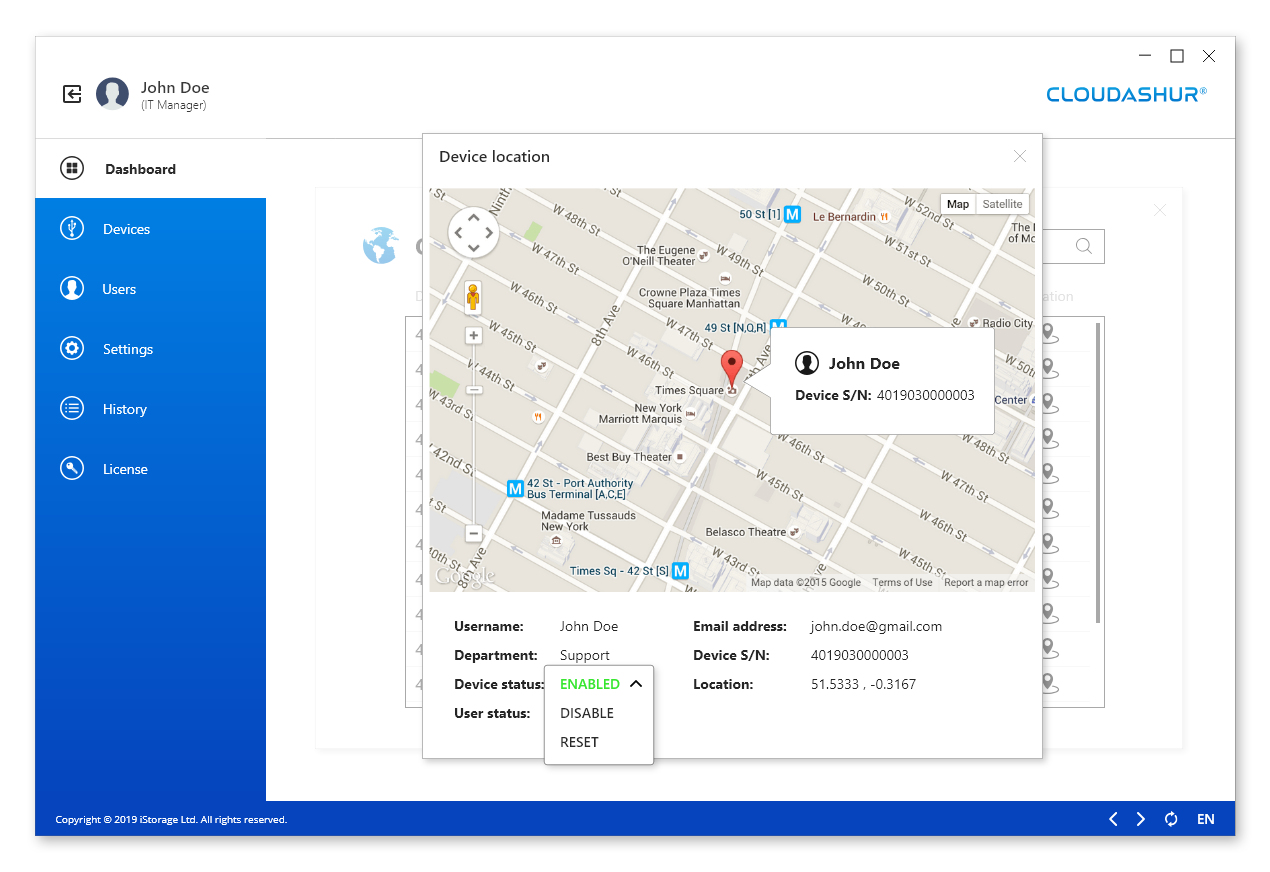Click the refresh icon in footer
This screenshot has width=1270, height=872.
[x=1171, y=819]
